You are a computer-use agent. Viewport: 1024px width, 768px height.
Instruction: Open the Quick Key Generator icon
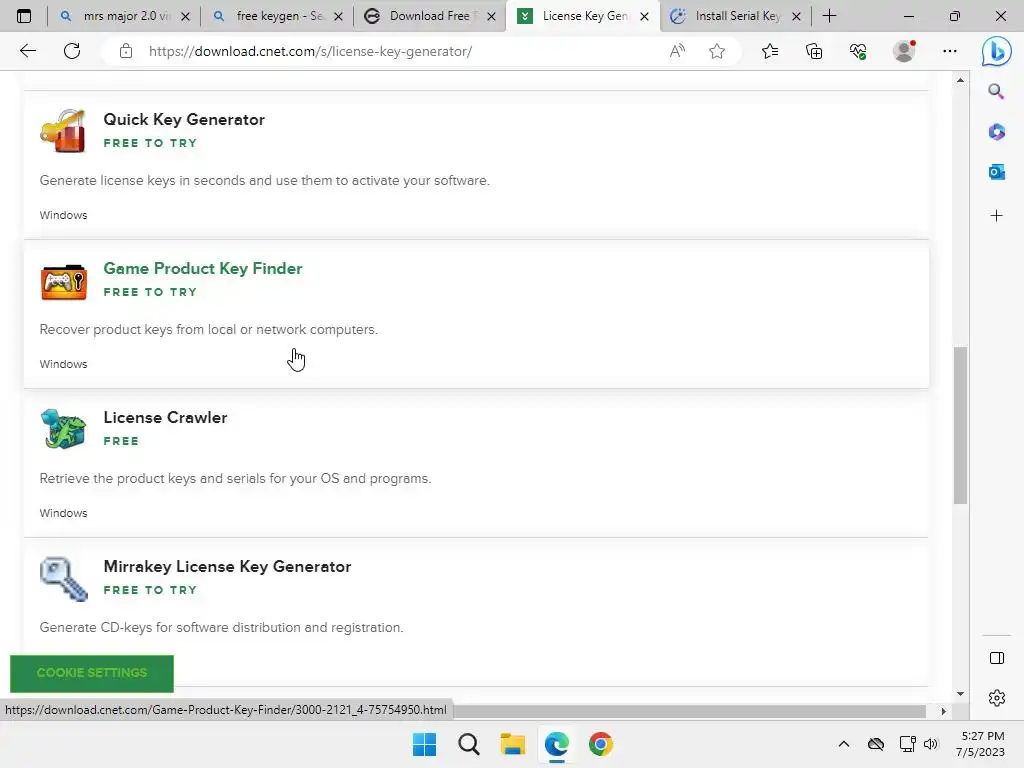pyautogui.click(x=63, y=131)
